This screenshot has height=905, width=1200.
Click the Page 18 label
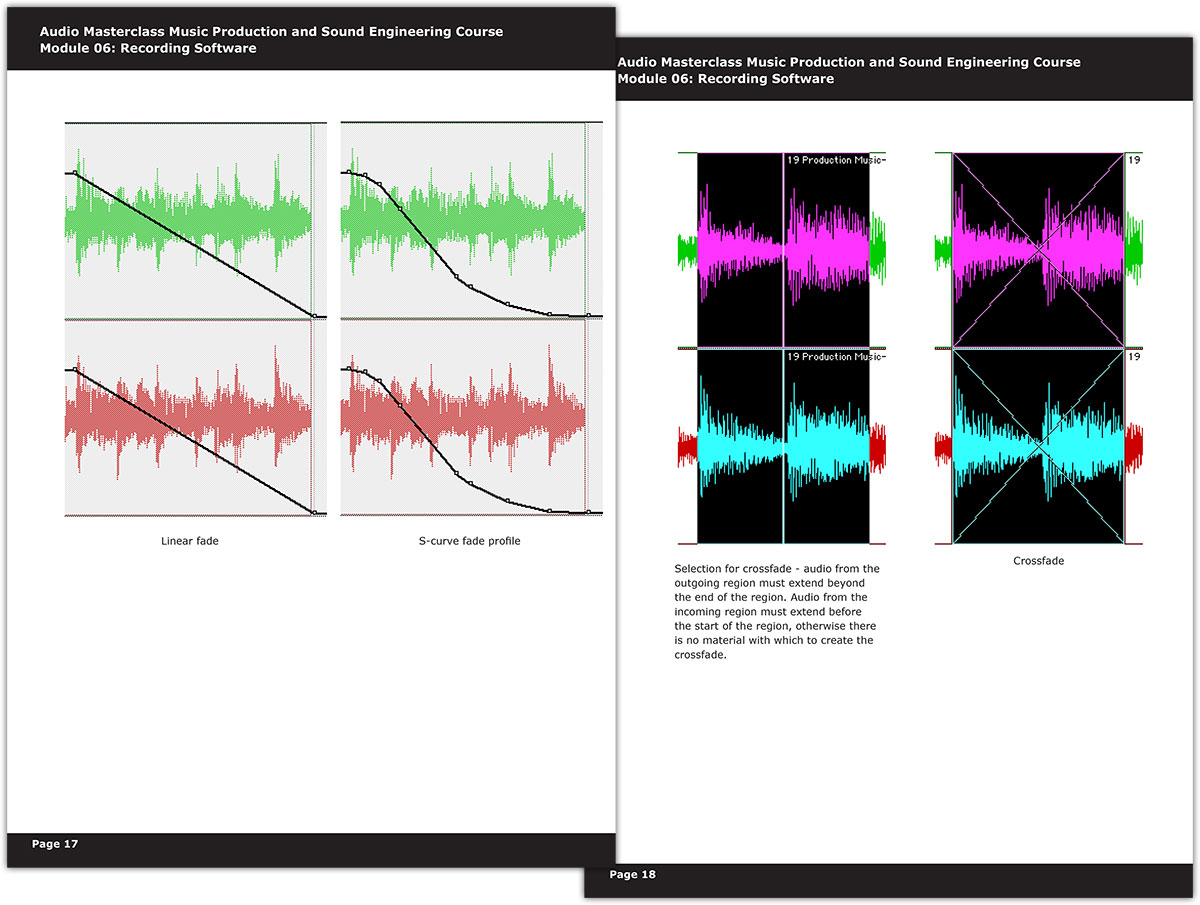tap(632, 874)
